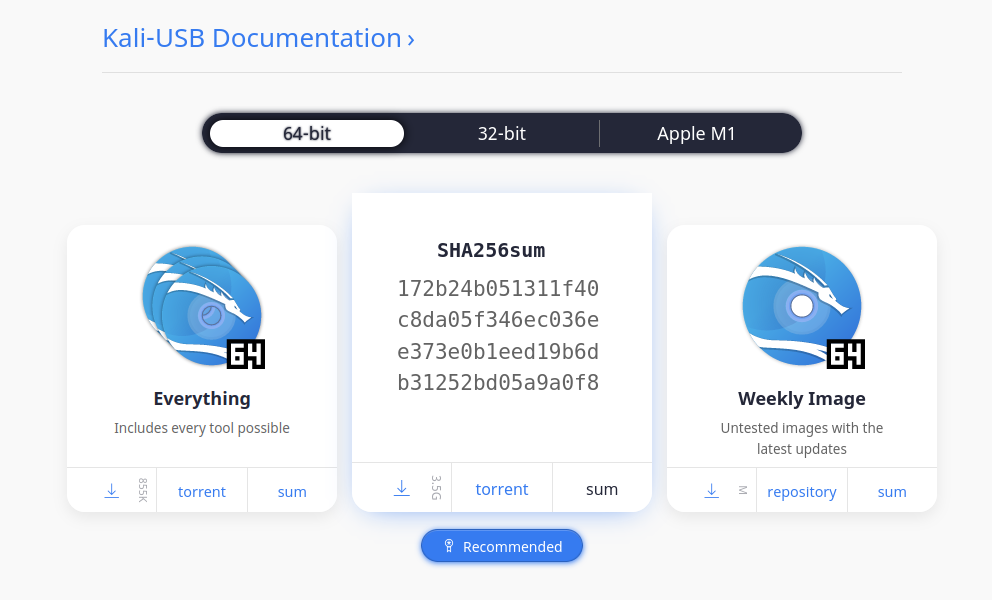Screen dimensions: 992x600
Task: Show sum for the Everything image
Action: click(x=292, y=492)
